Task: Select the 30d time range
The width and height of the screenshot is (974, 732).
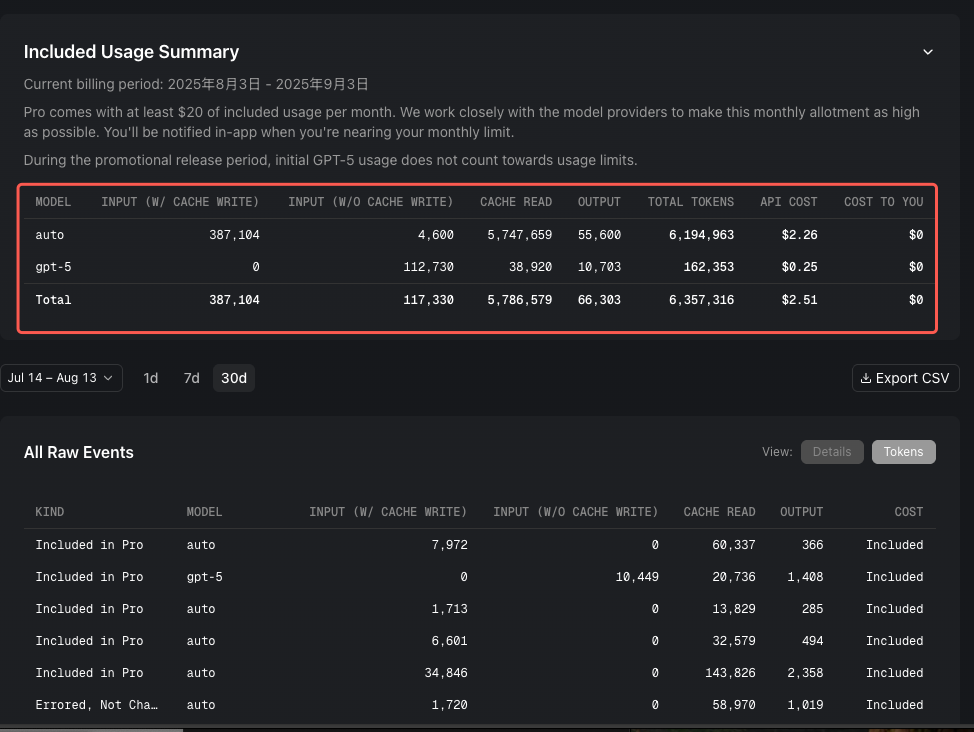Action: pyautogui.click(x=234, y=378)
